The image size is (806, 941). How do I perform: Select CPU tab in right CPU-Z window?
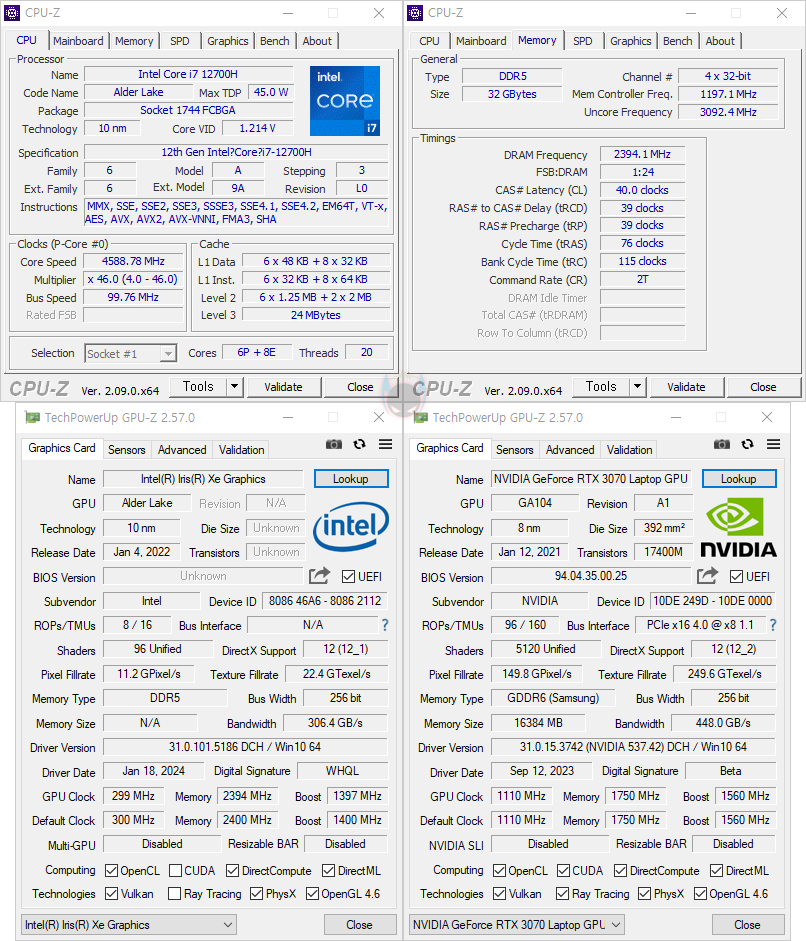pos(429,41)
